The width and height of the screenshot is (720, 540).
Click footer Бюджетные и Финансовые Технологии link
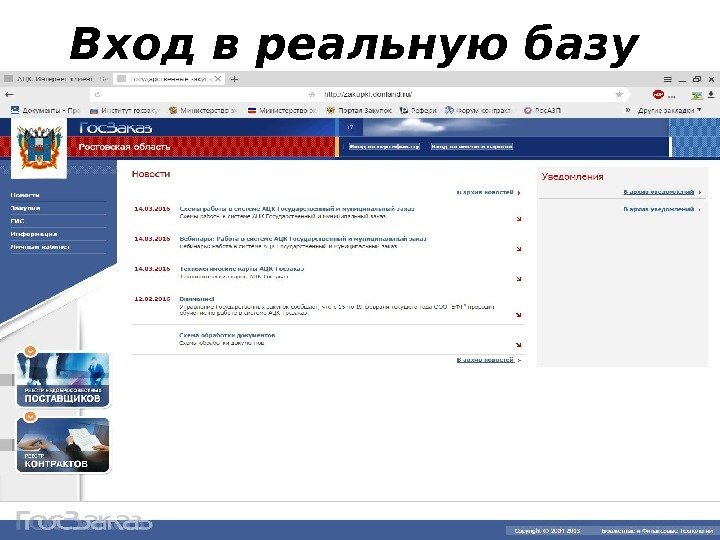point(657,530)
